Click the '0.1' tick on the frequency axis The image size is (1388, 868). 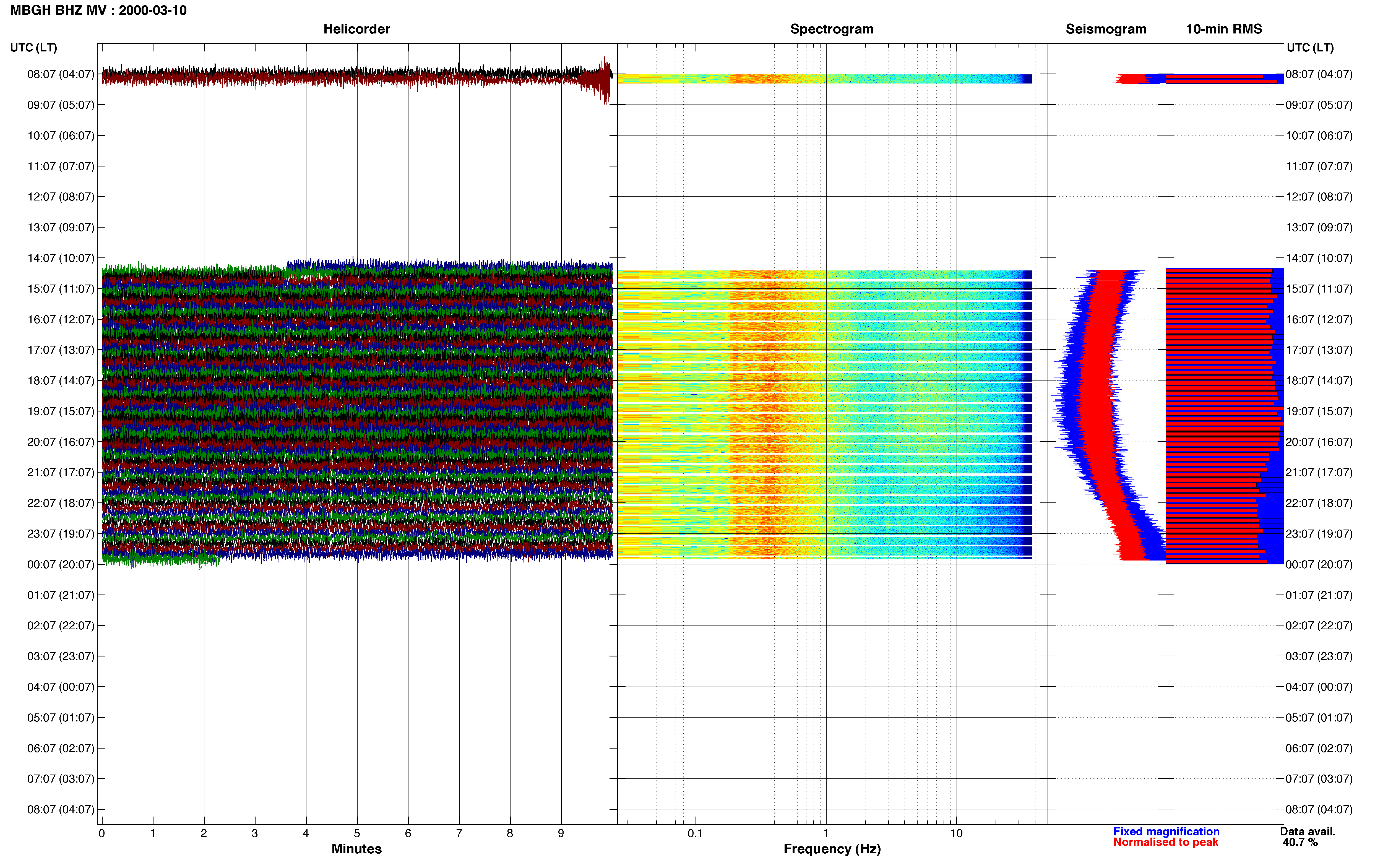pyautogui.click(x=695, y=833)
